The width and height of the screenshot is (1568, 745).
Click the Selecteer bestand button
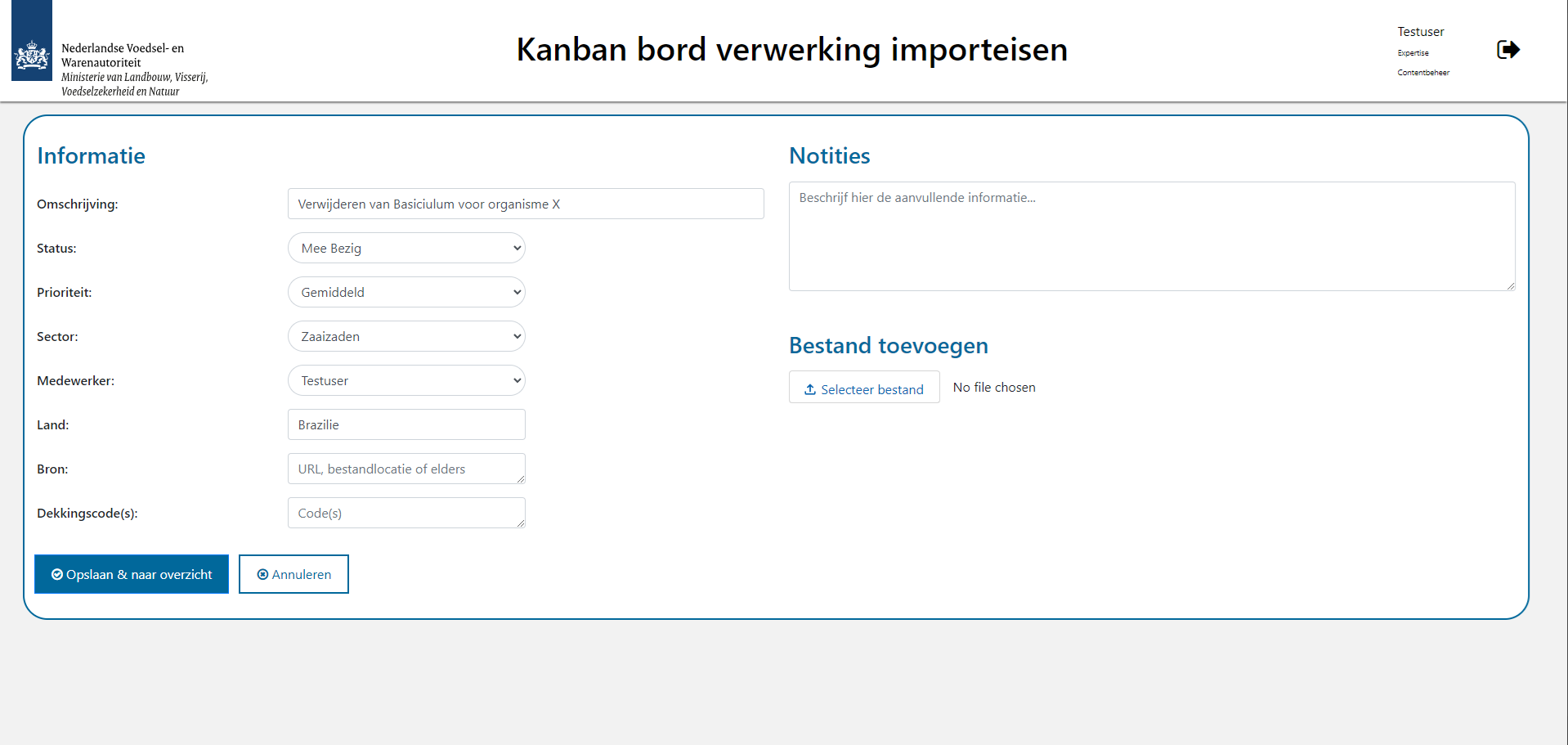click(x=864, y=388)
